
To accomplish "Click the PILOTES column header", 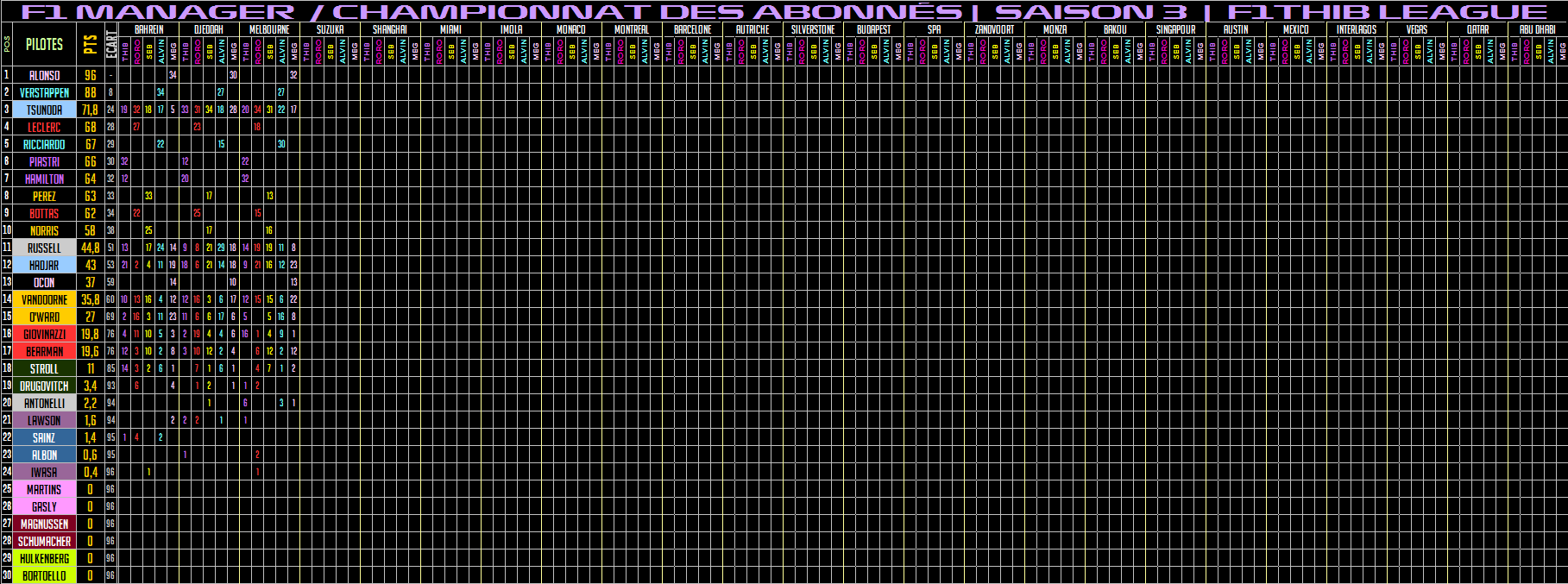I will [x=44, y=44].
